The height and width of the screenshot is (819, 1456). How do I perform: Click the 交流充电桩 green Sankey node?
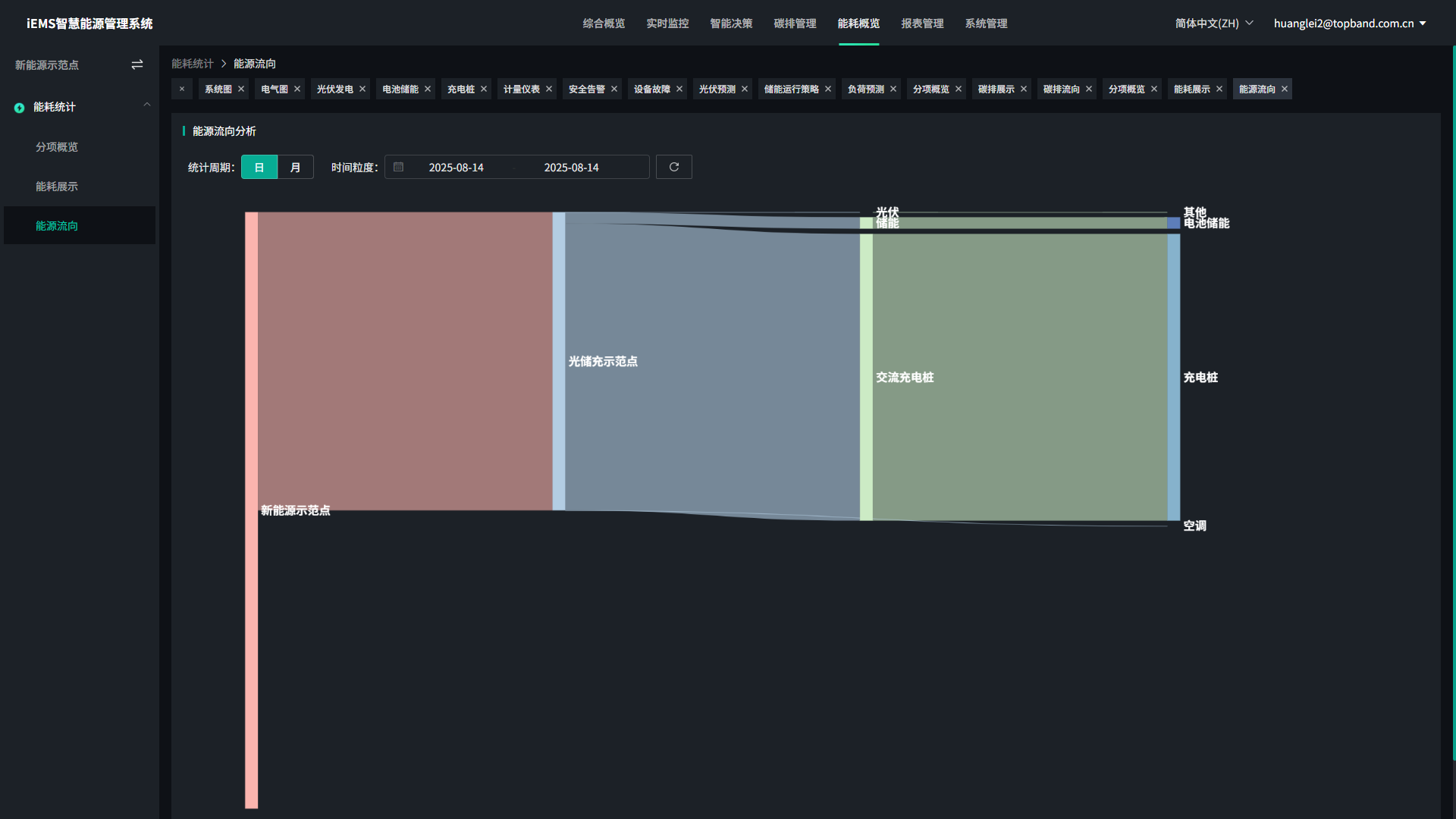click(x=866, y=377)
